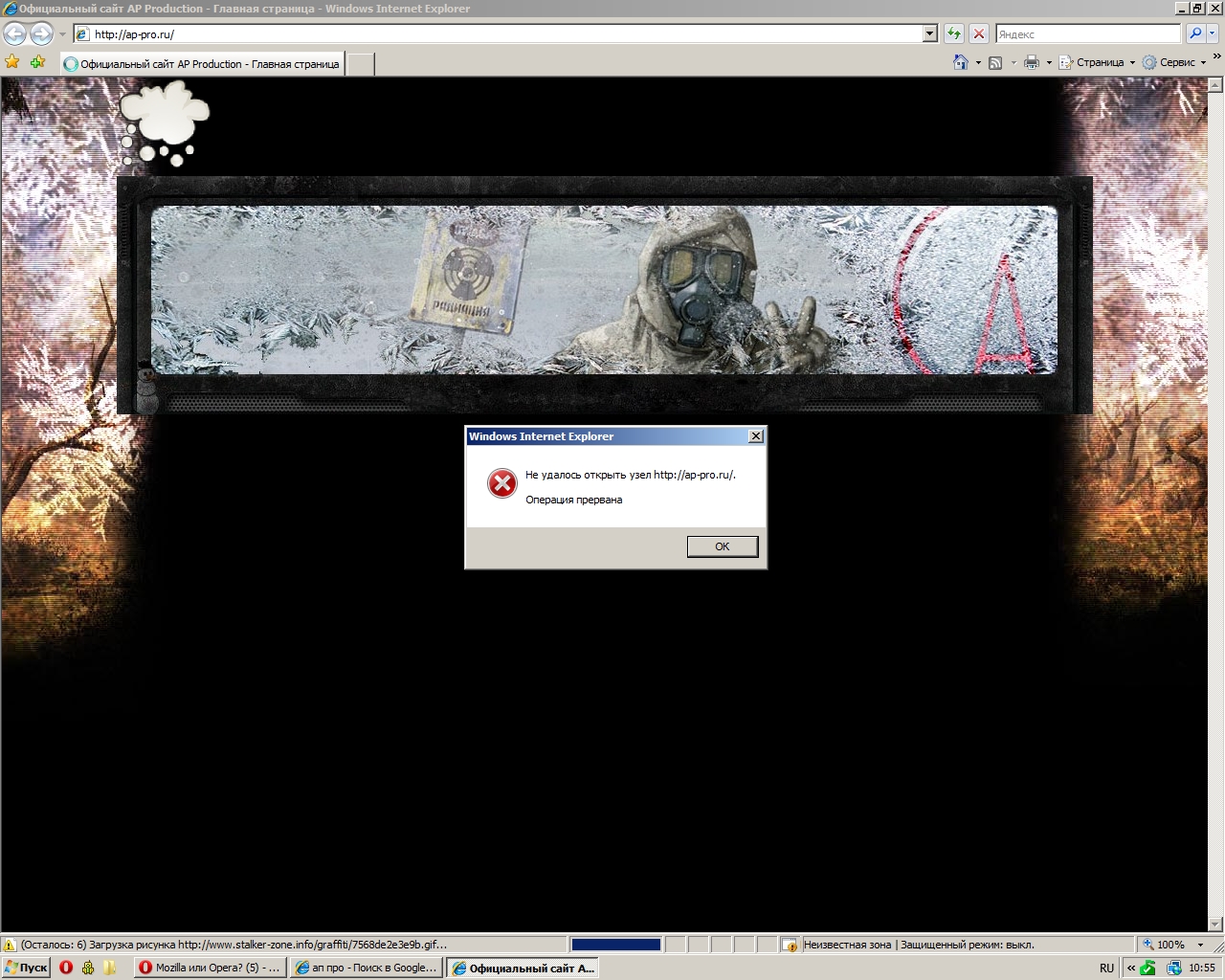
Task: Expand hidden system tray icons
Action: tap(1130, 969)
